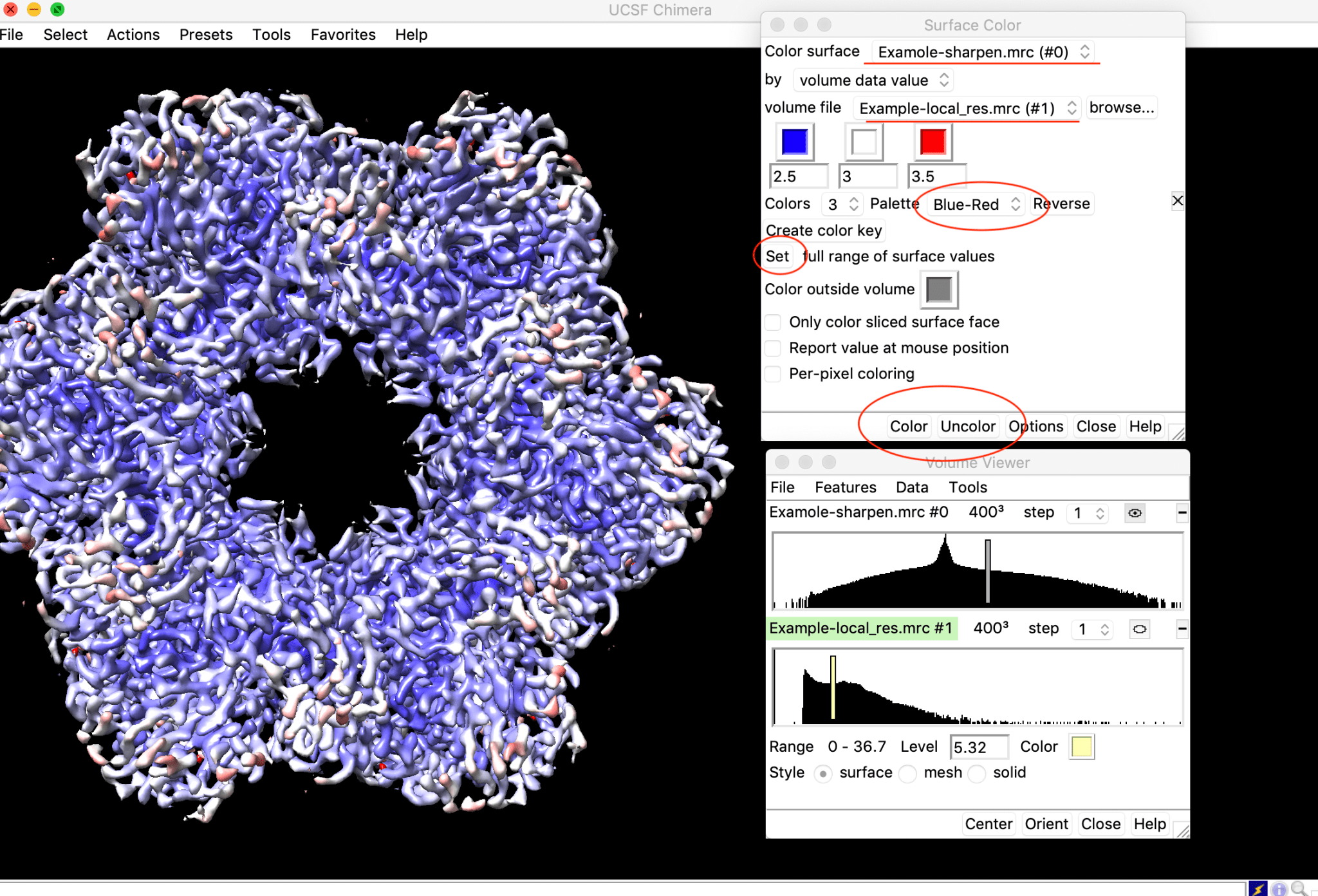Open the Data menu in Volume Viewer

coord(912,487)
